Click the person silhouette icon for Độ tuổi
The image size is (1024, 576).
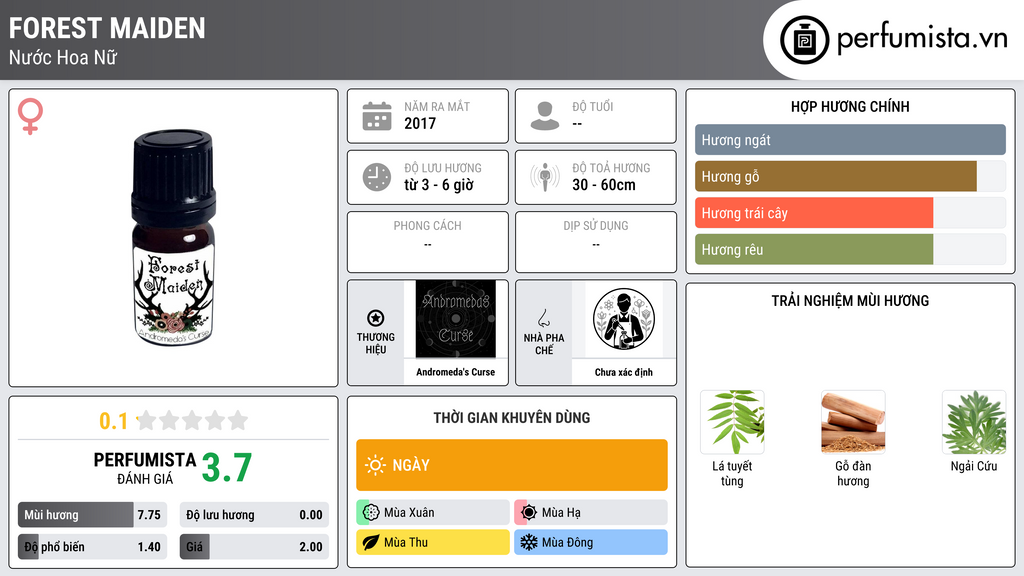(545, 116)
